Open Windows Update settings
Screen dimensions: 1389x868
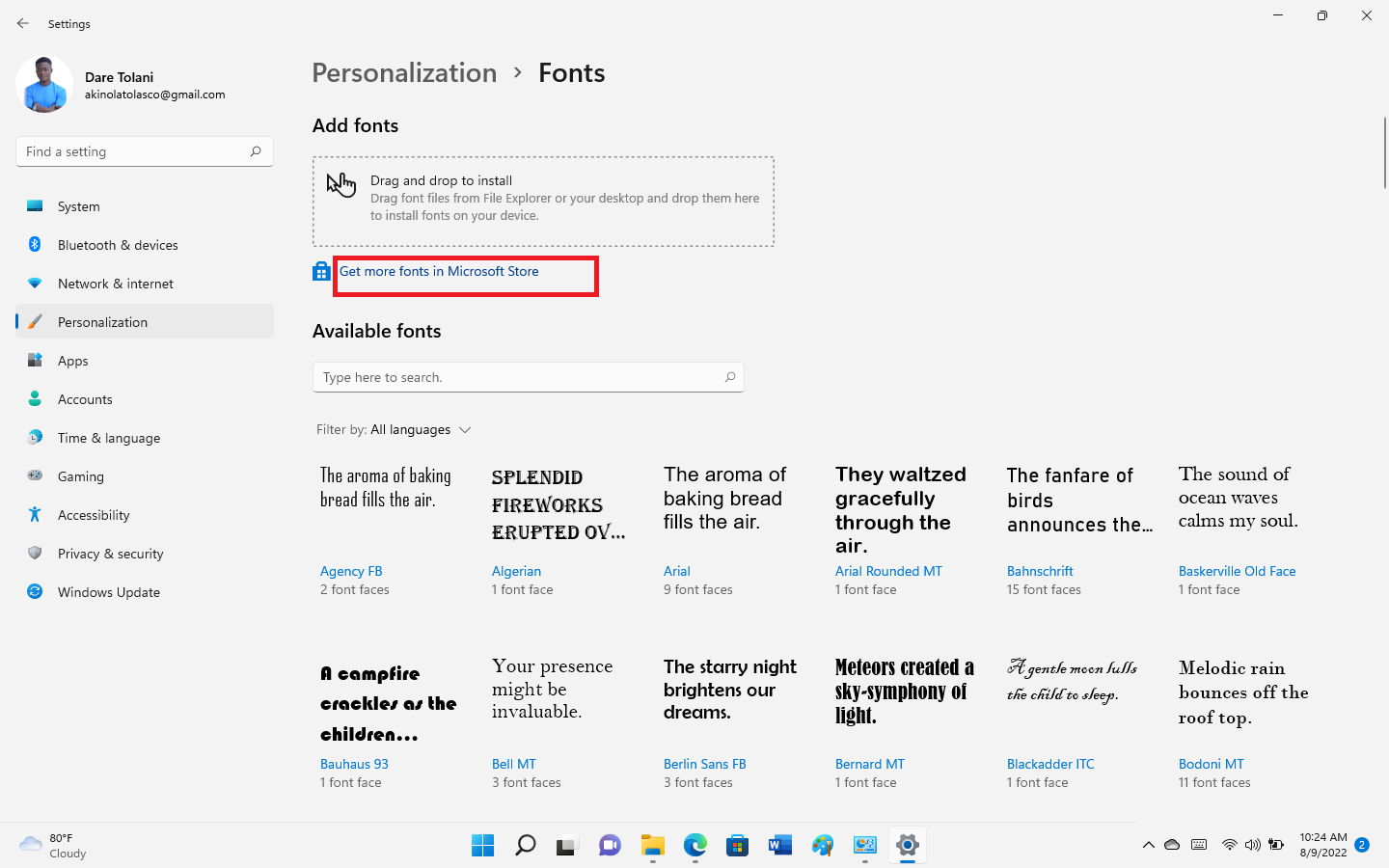(145, 592)
